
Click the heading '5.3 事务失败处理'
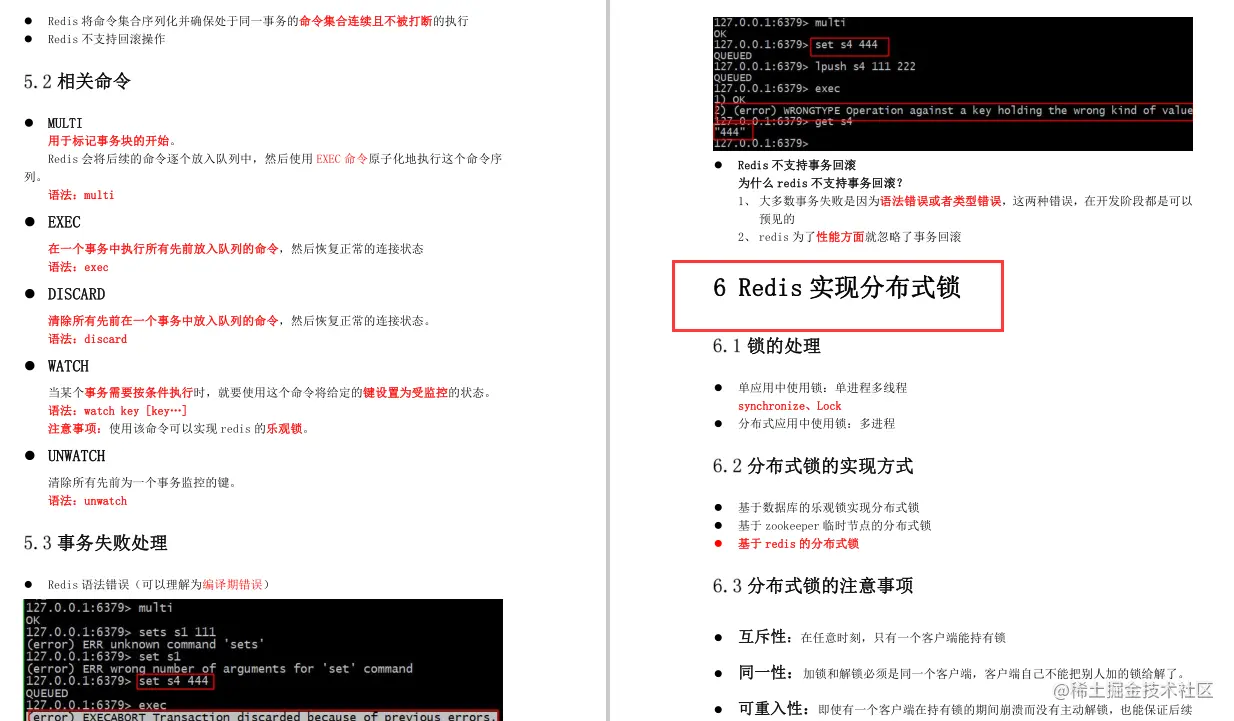click(96, 543)
